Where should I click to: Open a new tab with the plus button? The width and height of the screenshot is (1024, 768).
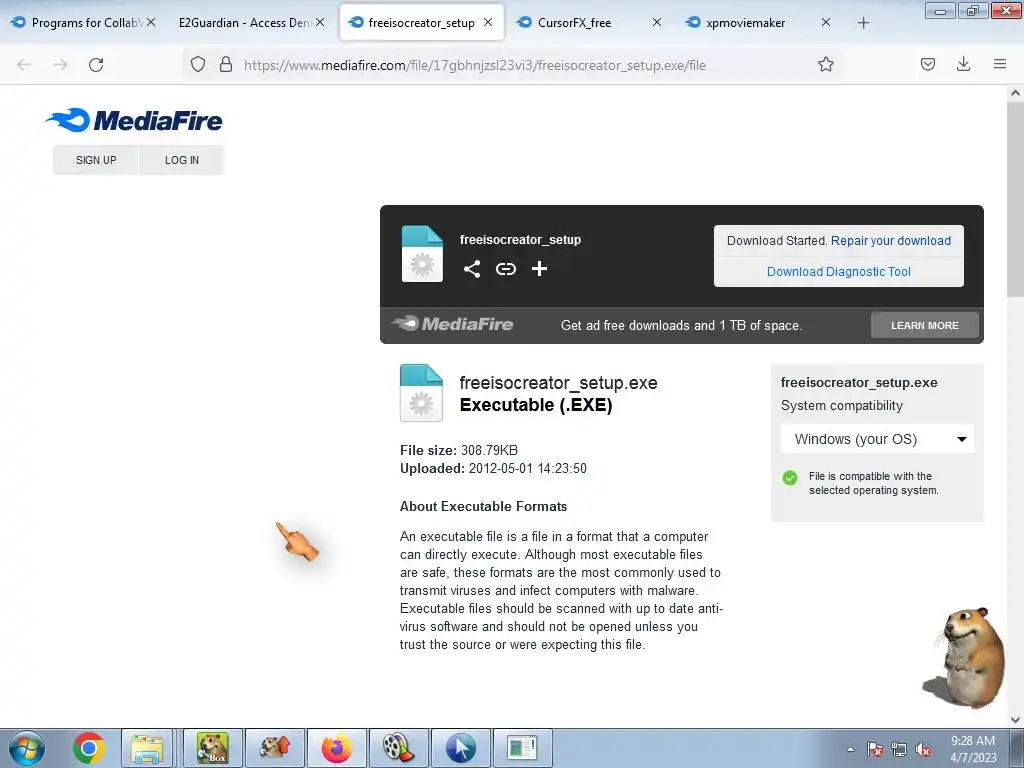[863, 23]
